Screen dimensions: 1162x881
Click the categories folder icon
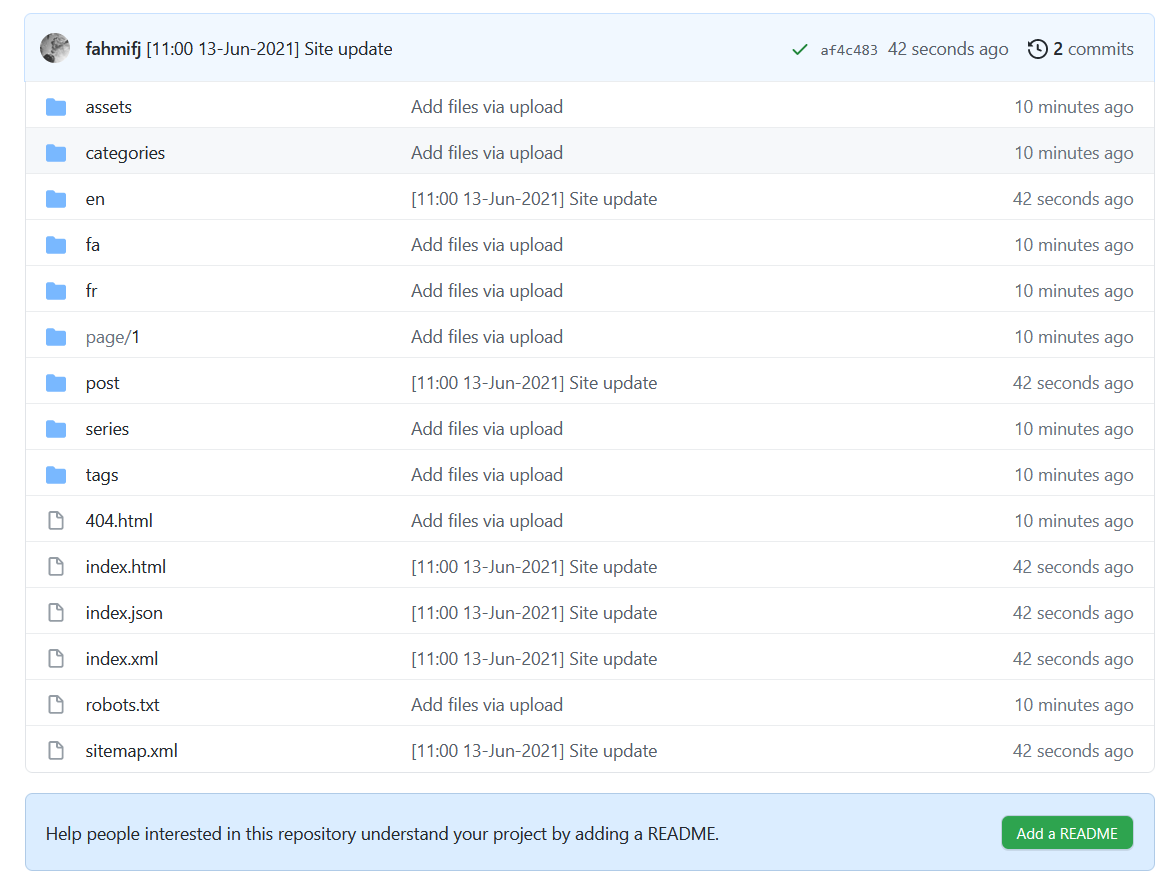pos(56,153)
